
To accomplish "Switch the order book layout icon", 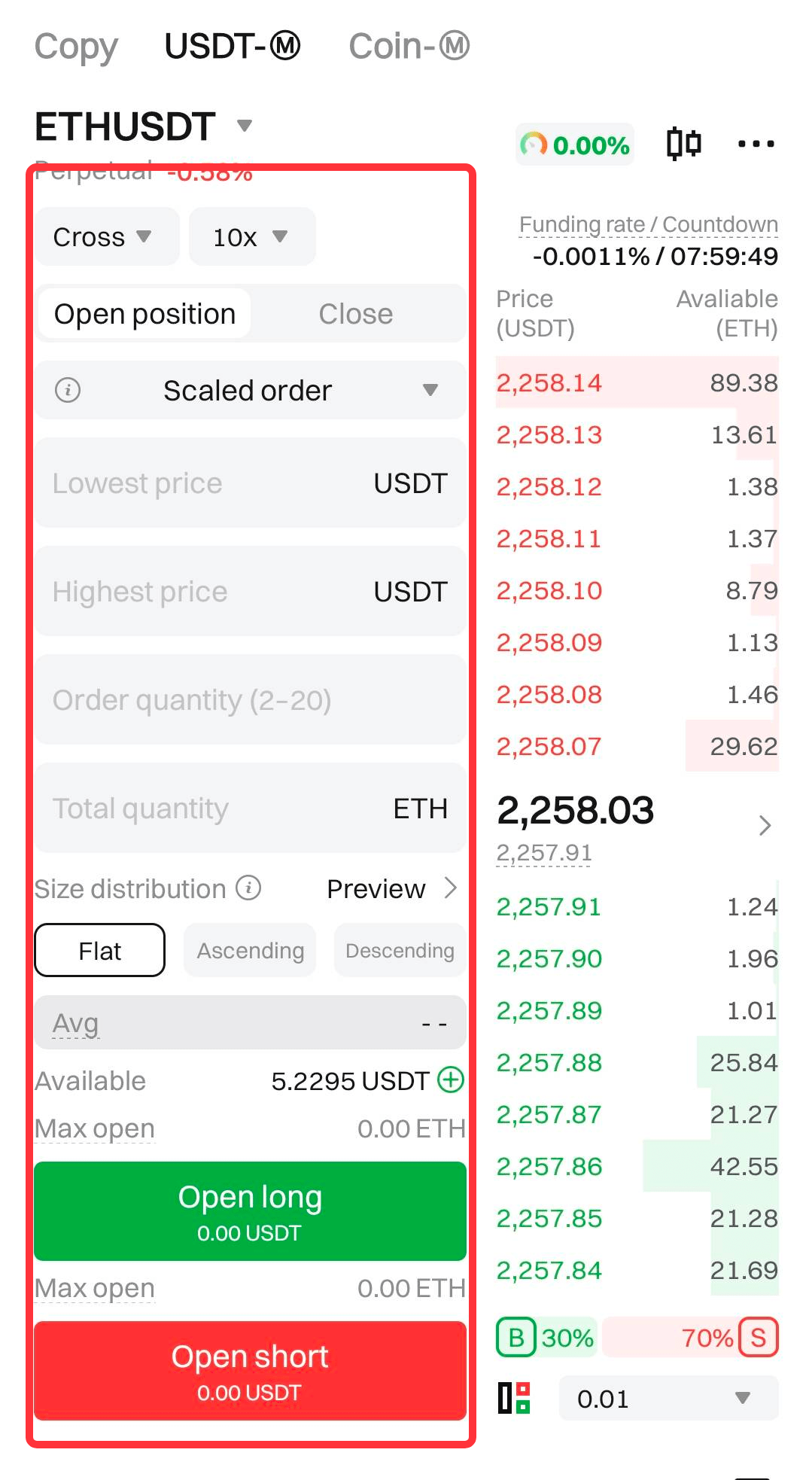I will [x=514, y=1398].
